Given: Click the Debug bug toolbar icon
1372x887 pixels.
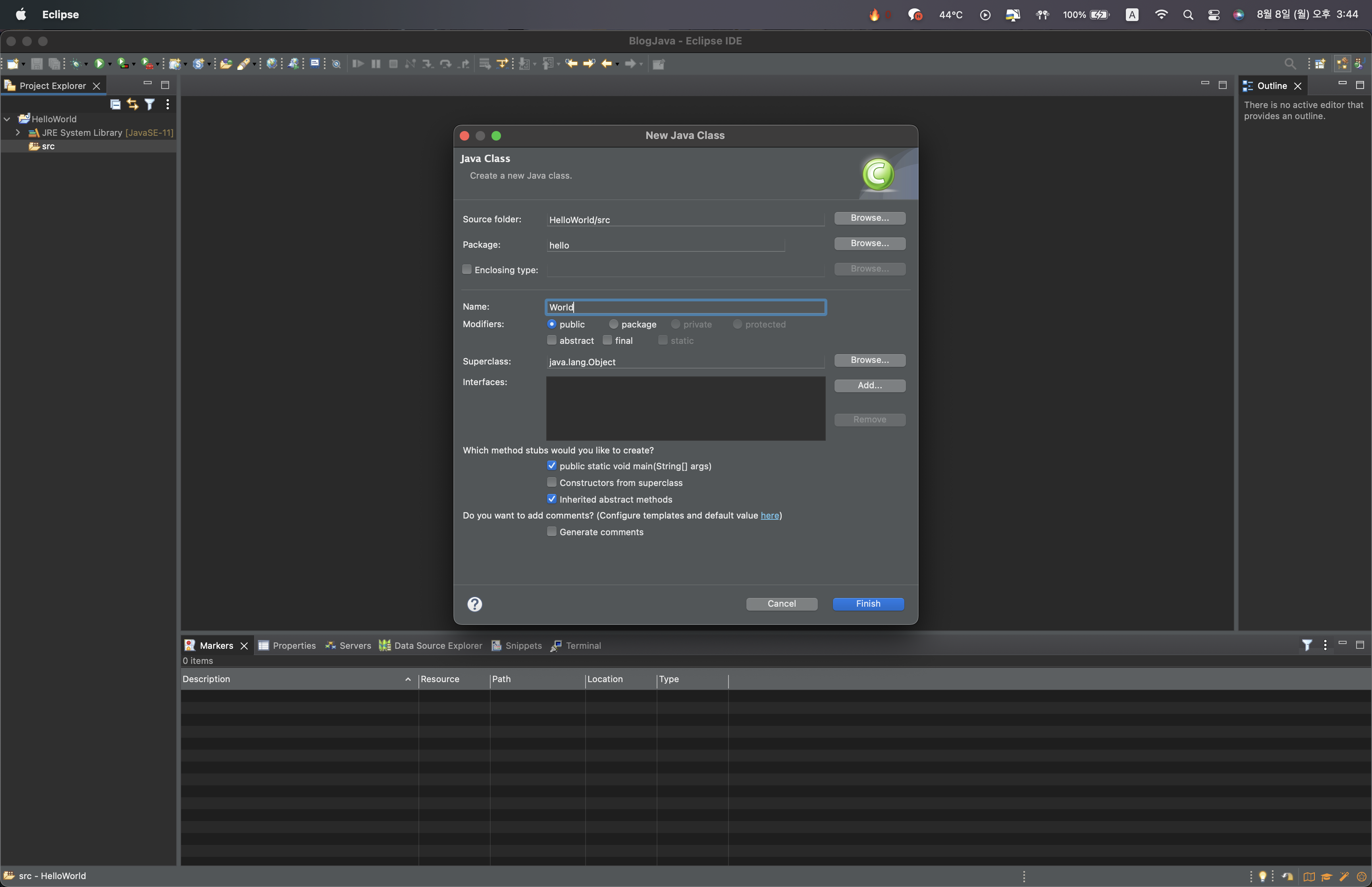Looking at the screenshot, I should 75,64.
